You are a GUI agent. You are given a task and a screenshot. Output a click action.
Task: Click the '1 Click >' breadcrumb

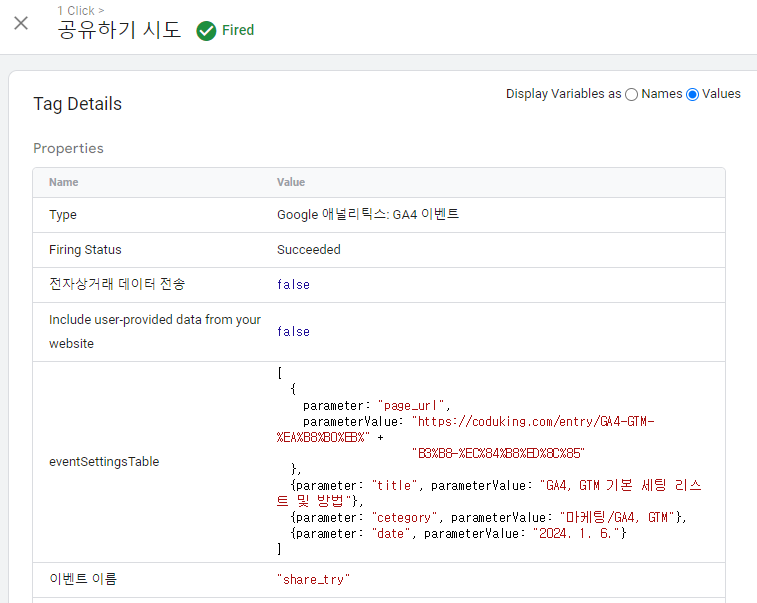click(81, 11)
